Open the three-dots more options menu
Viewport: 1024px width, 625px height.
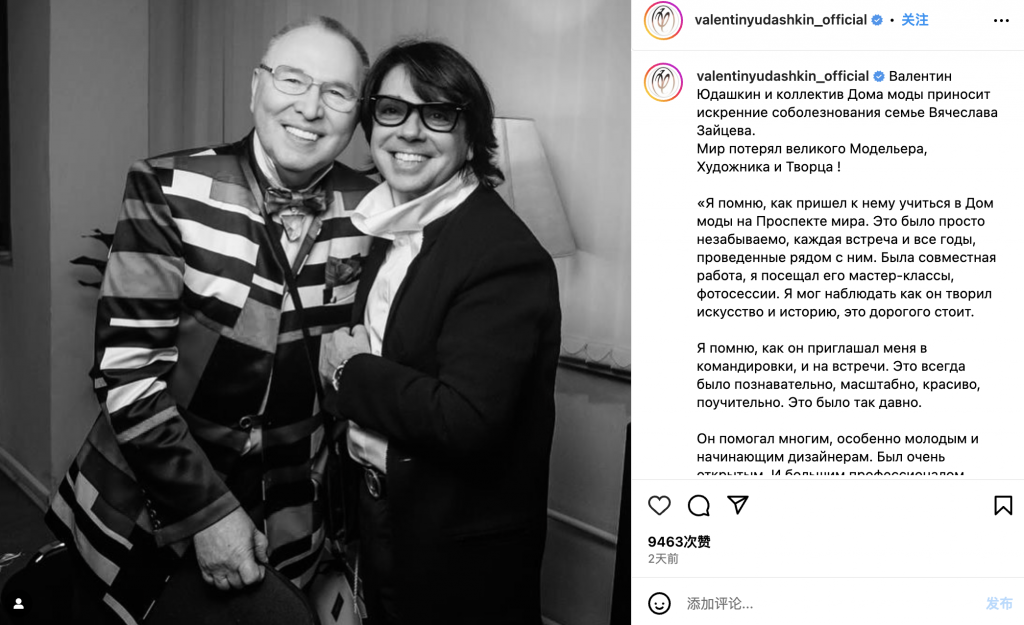tap(1001, 21)
